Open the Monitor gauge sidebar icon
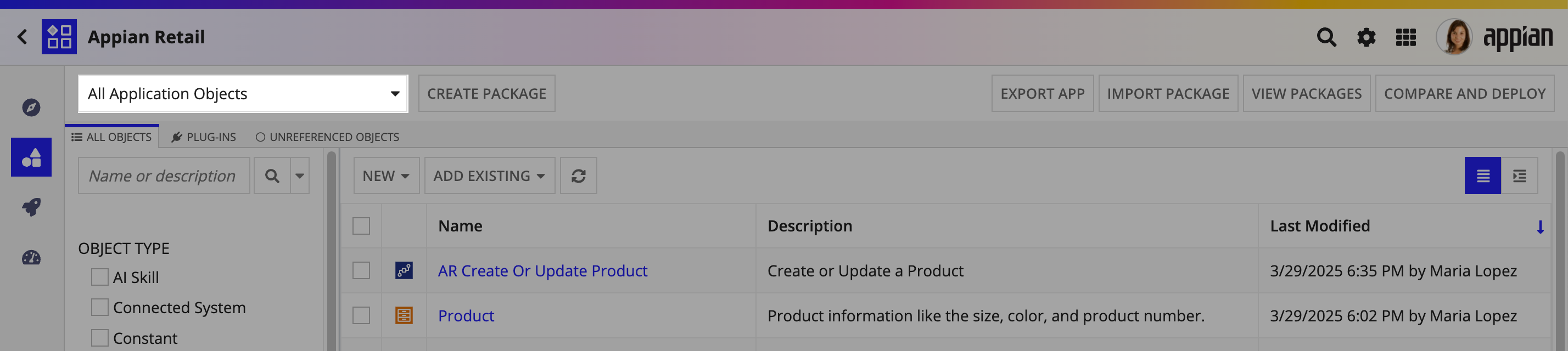Viewport: 1568px width, 351px height. (31, 258)
